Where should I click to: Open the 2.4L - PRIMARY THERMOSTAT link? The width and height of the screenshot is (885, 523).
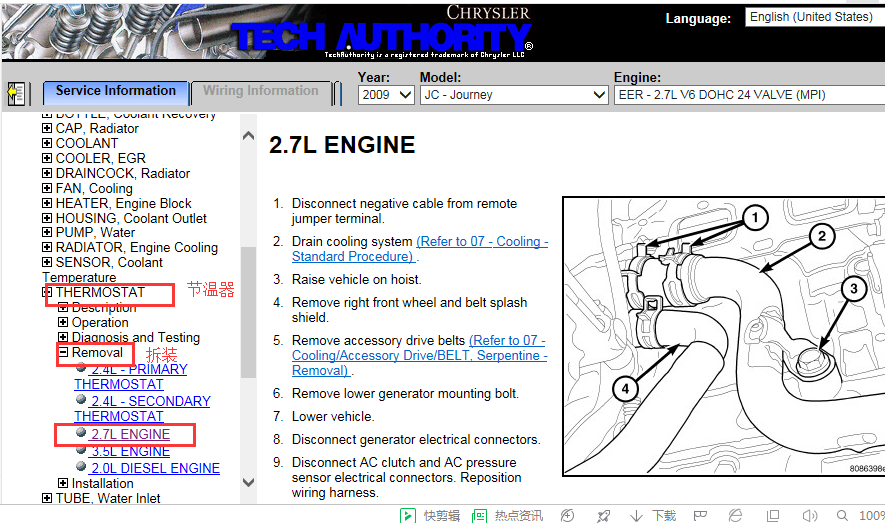[131, 377]
